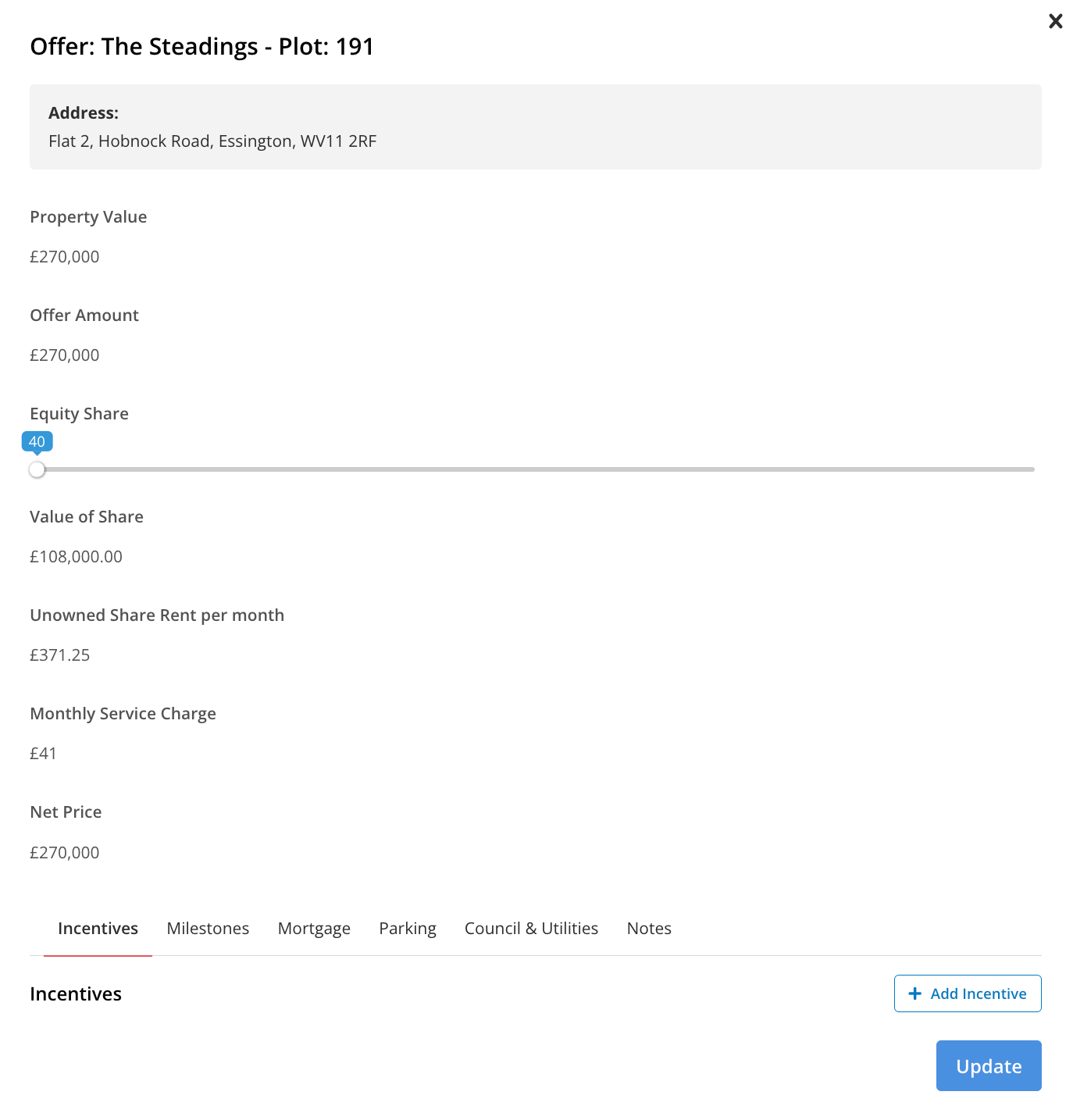Click the Unowned Share Rent £371.25 value

[x=60, y=655]
